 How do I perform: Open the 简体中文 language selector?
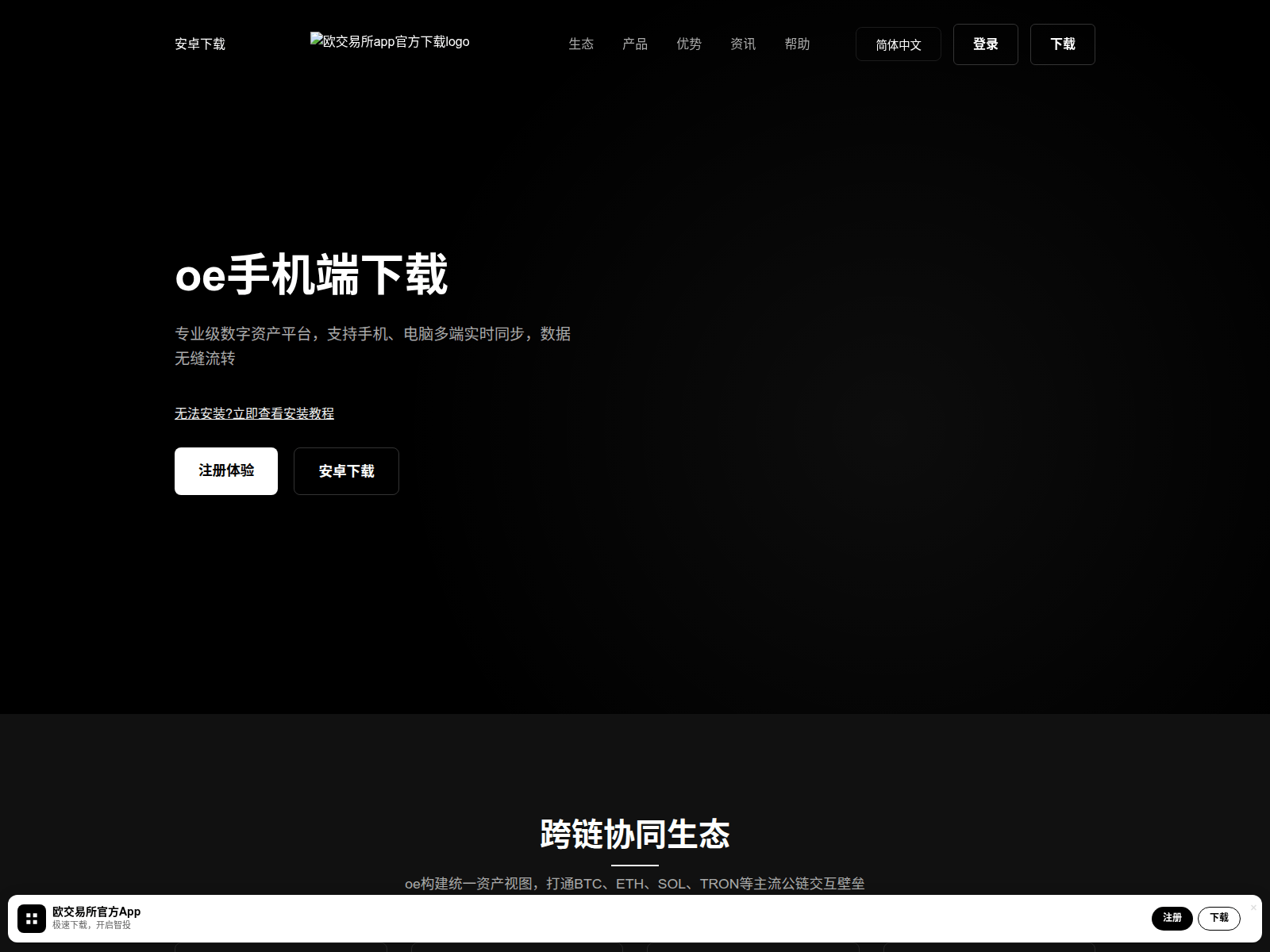[x=899, y=44]
